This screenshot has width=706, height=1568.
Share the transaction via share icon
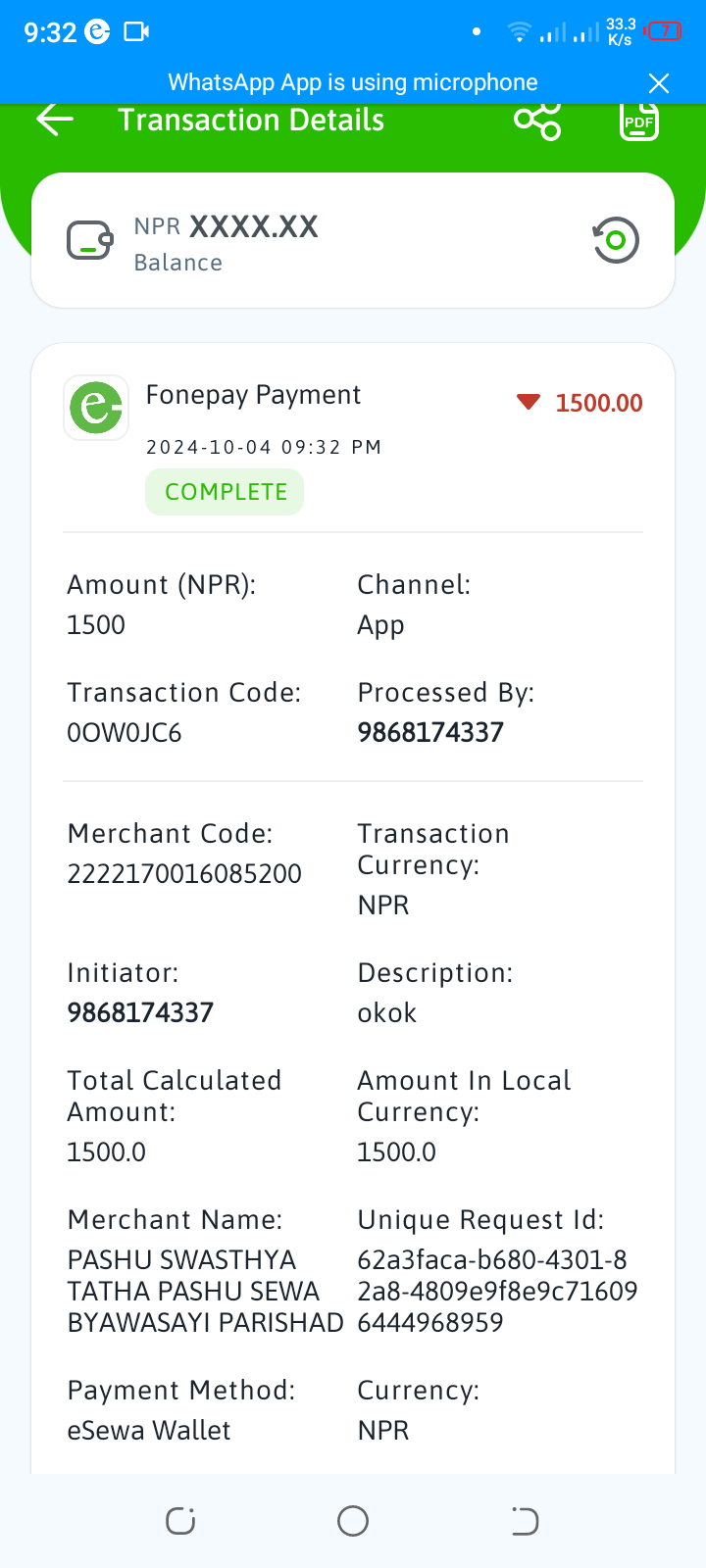tap(537, 121)
